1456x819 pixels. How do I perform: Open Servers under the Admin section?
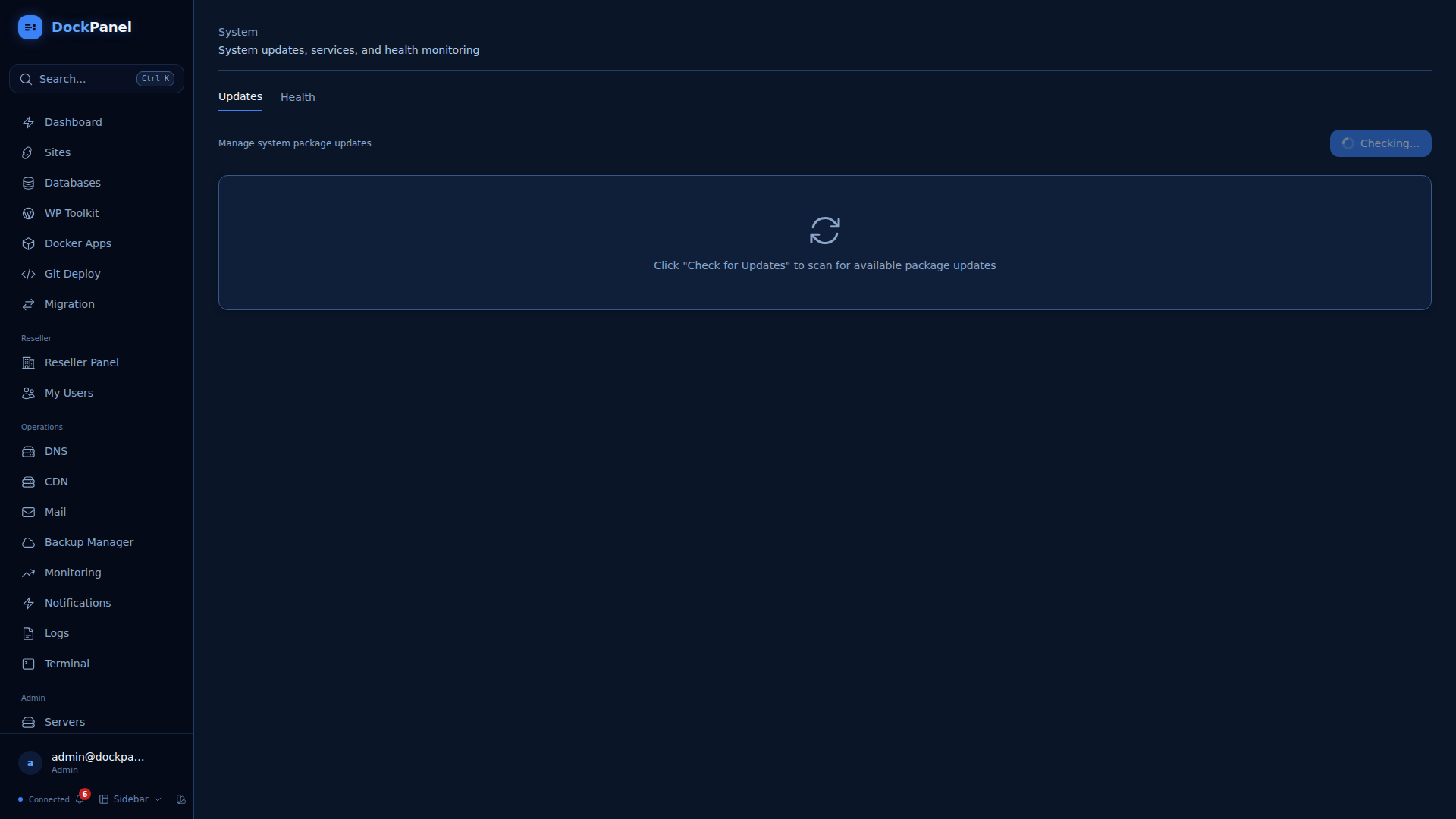96,722
